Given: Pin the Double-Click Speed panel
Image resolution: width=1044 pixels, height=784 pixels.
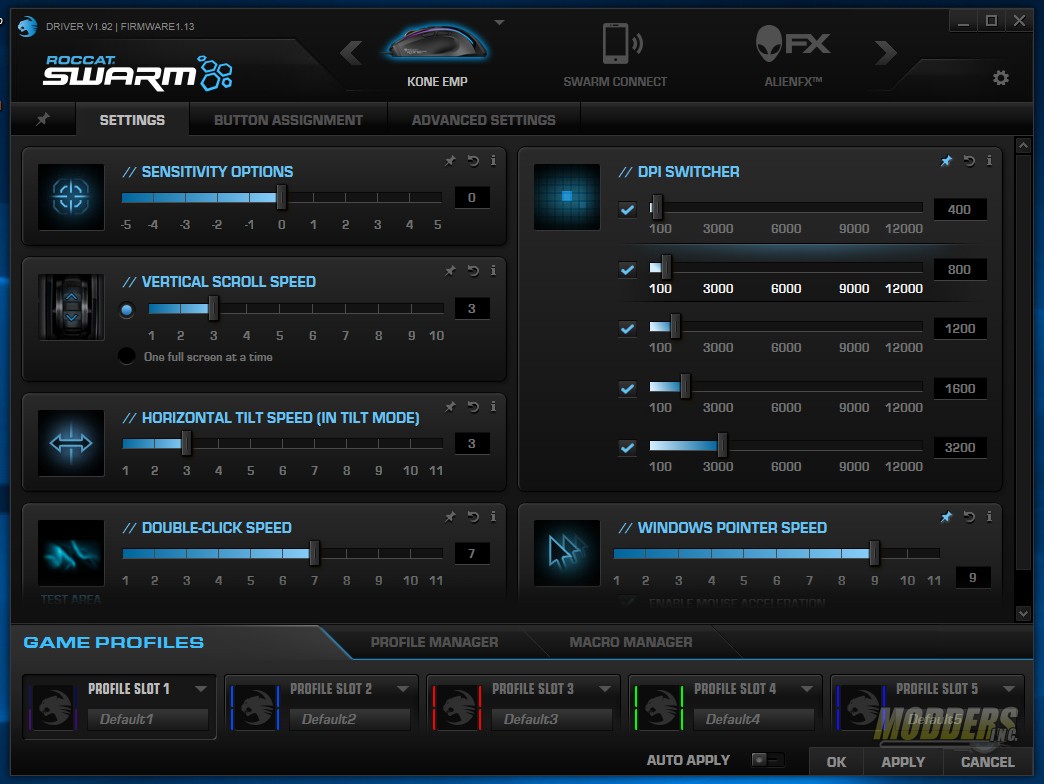Looking at the screenshot, I should 451,516.
